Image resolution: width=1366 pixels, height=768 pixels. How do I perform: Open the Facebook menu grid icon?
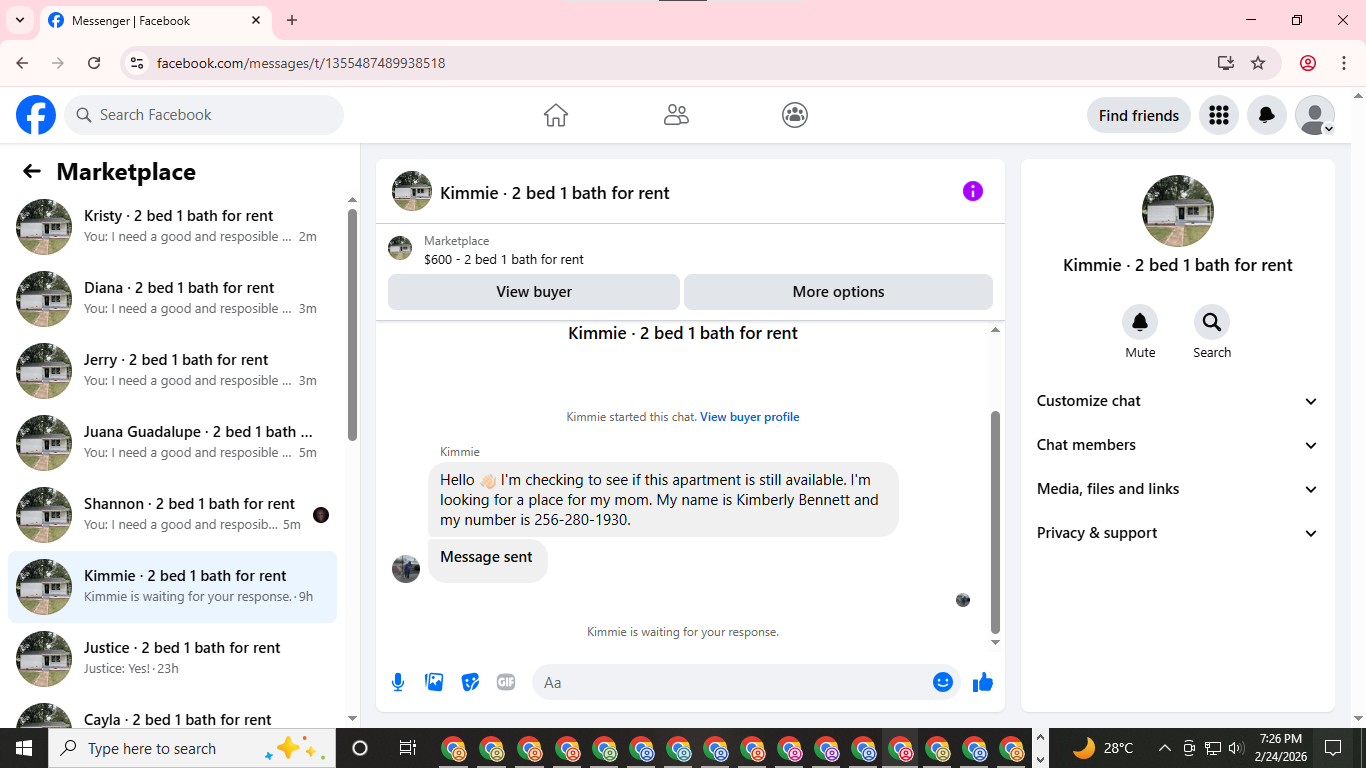[x=1218, y=115]
